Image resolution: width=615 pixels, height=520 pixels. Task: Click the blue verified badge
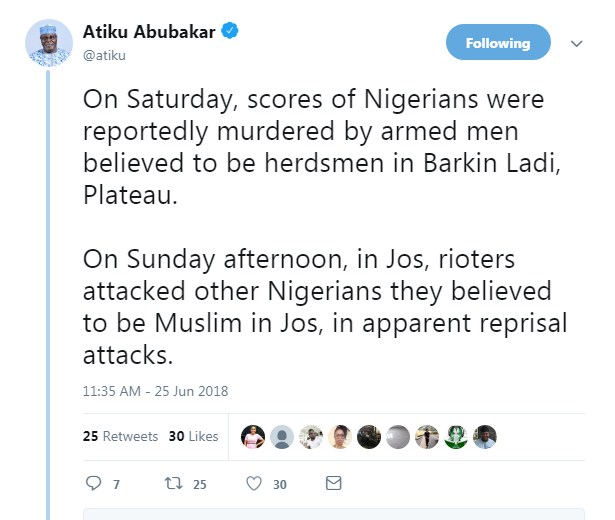230,31
